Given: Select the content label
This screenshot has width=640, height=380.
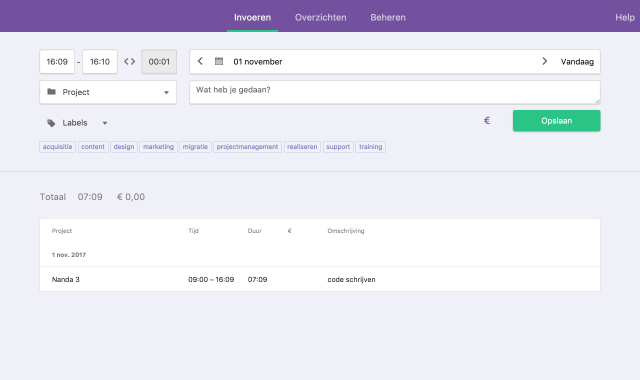Looking at the screenshot, I should [x=93, y=147].
